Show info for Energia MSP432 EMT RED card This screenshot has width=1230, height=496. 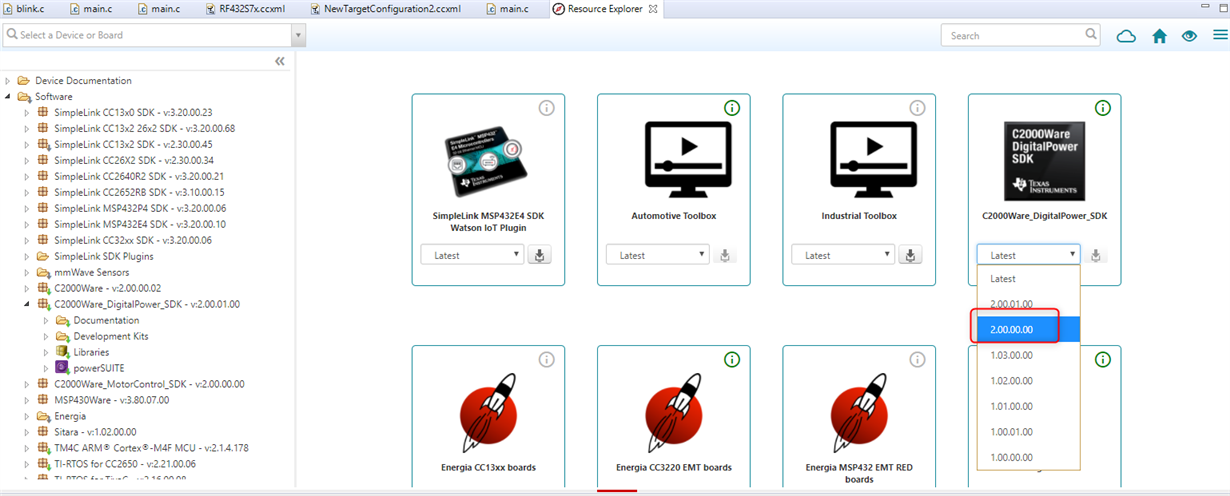pos(917,359)
